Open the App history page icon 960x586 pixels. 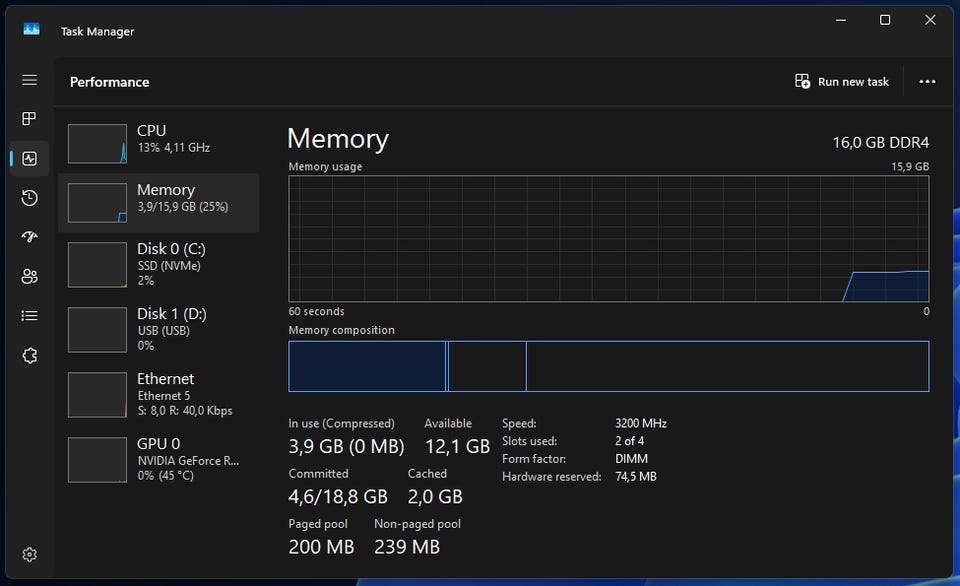pyautogui.click(x=29, y=198)
